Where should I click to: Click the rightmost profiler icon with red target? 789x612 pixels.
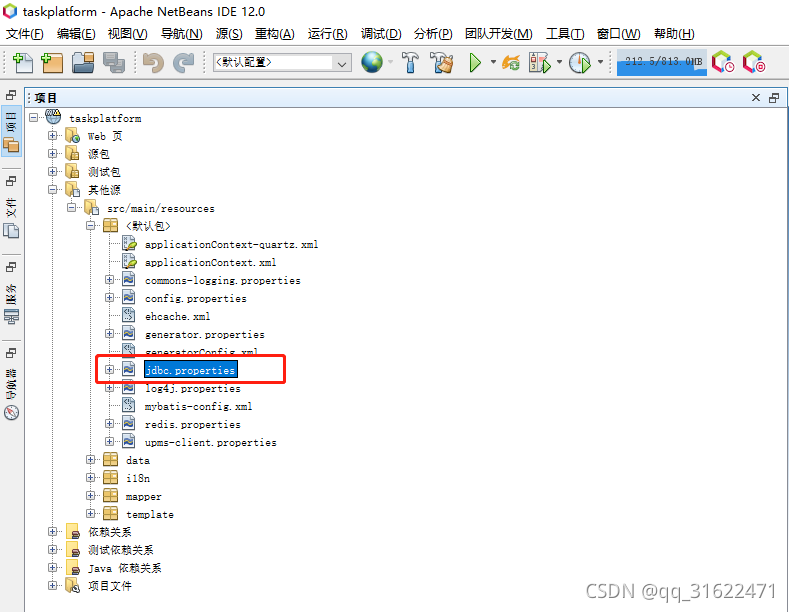coord(753,62)
